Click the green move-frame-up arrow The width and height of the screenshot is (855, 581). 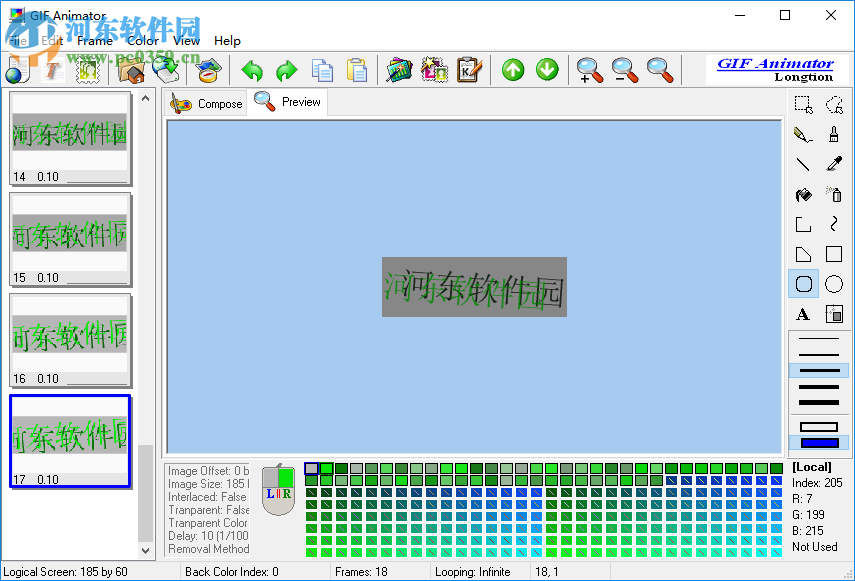click(512, 70)
